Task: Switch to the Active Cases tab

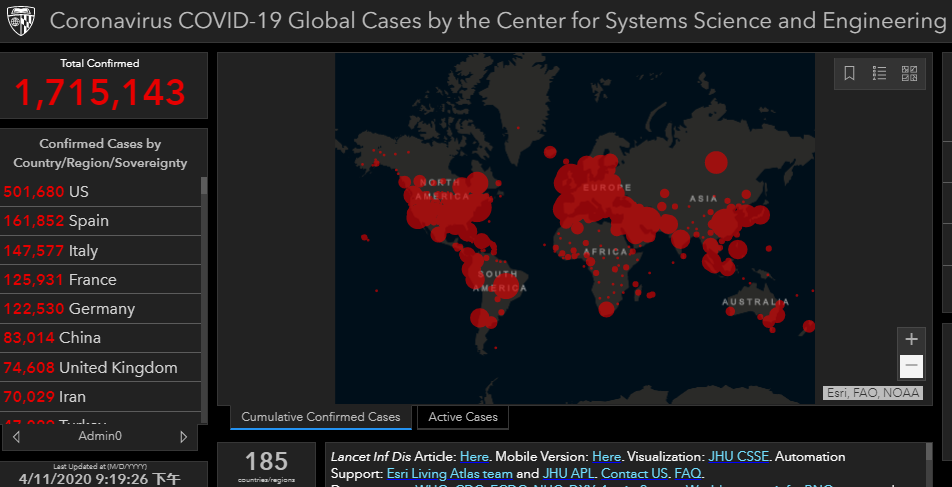Action: [463, 417]
